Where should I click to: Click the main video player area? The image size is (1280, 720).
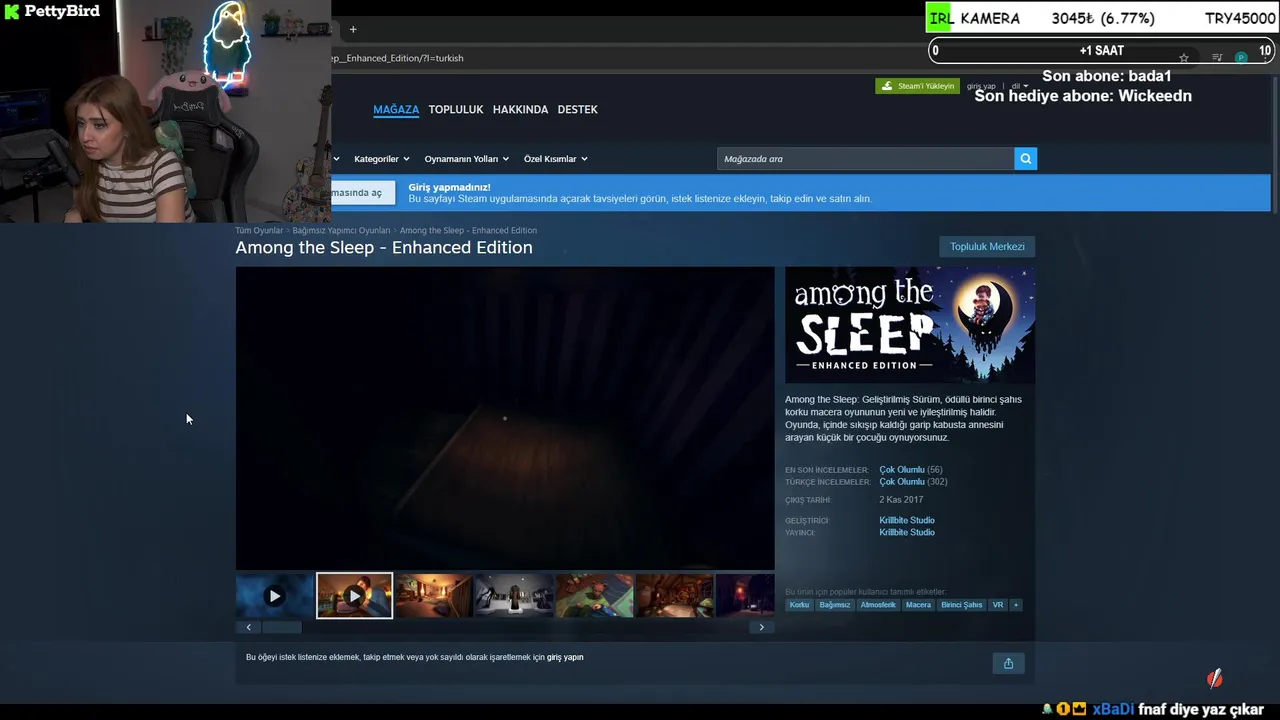[505, 418]
